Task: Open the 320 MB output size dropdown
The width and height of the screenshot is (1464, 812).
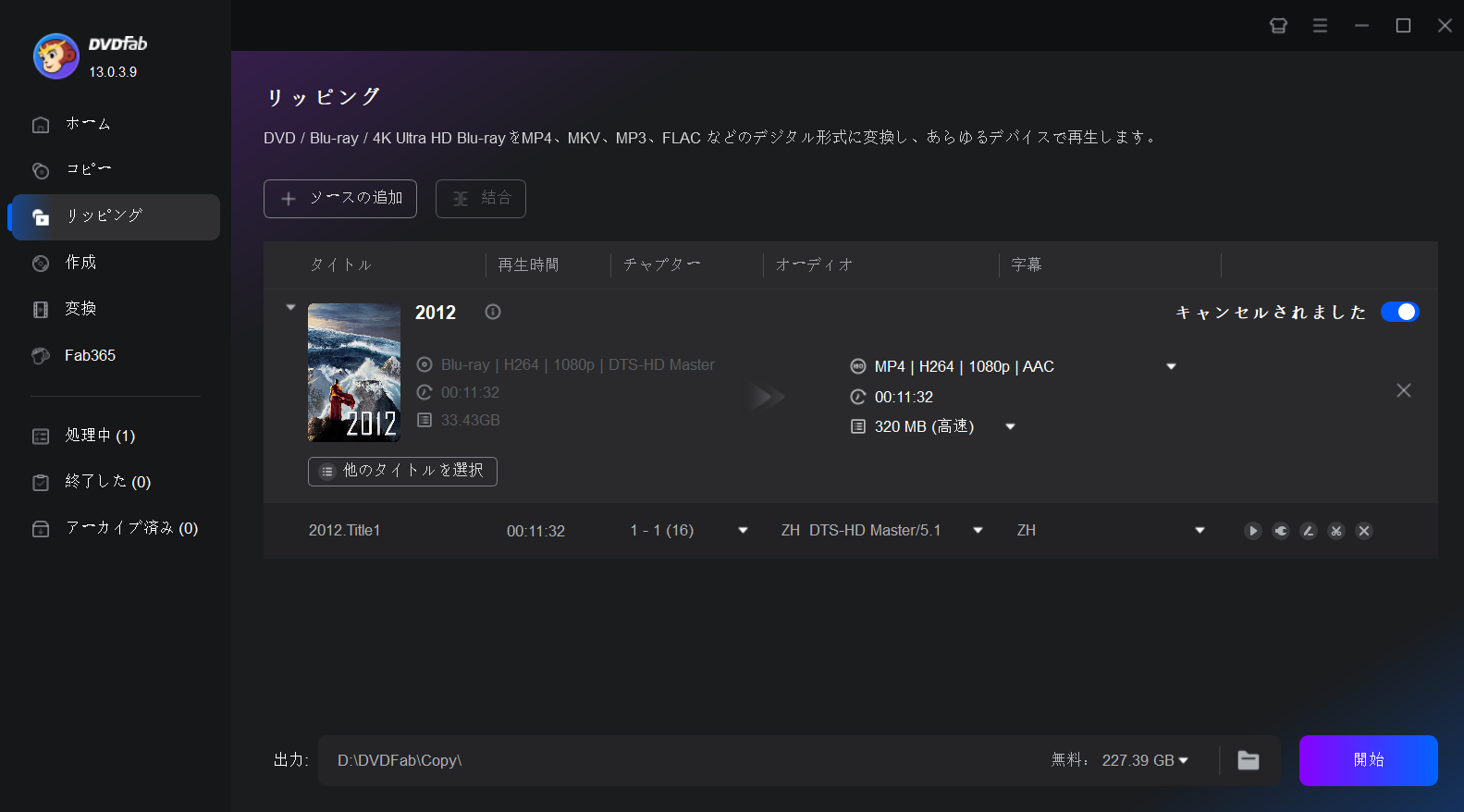Action: (x=1010, y=427)
